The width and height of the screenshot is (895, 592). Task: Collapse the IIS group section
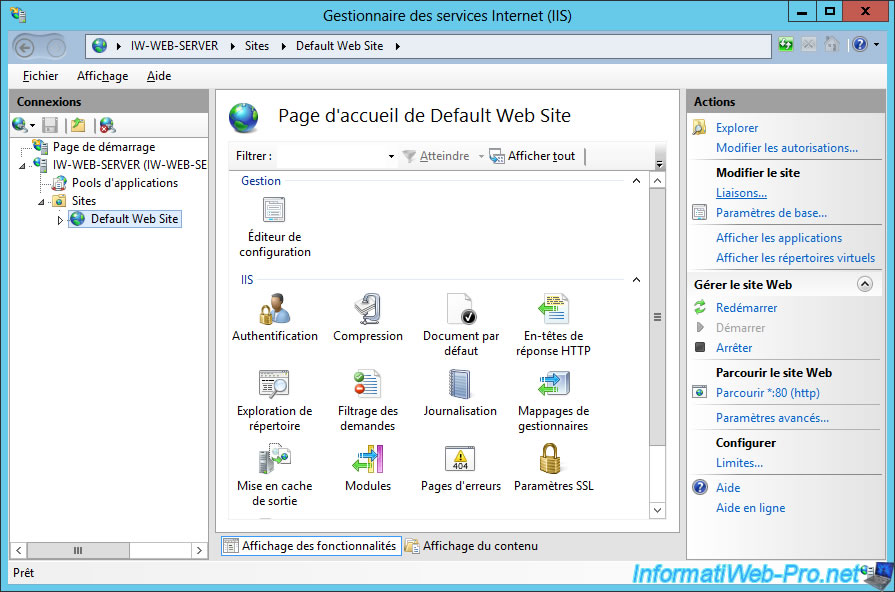point(636,280)
